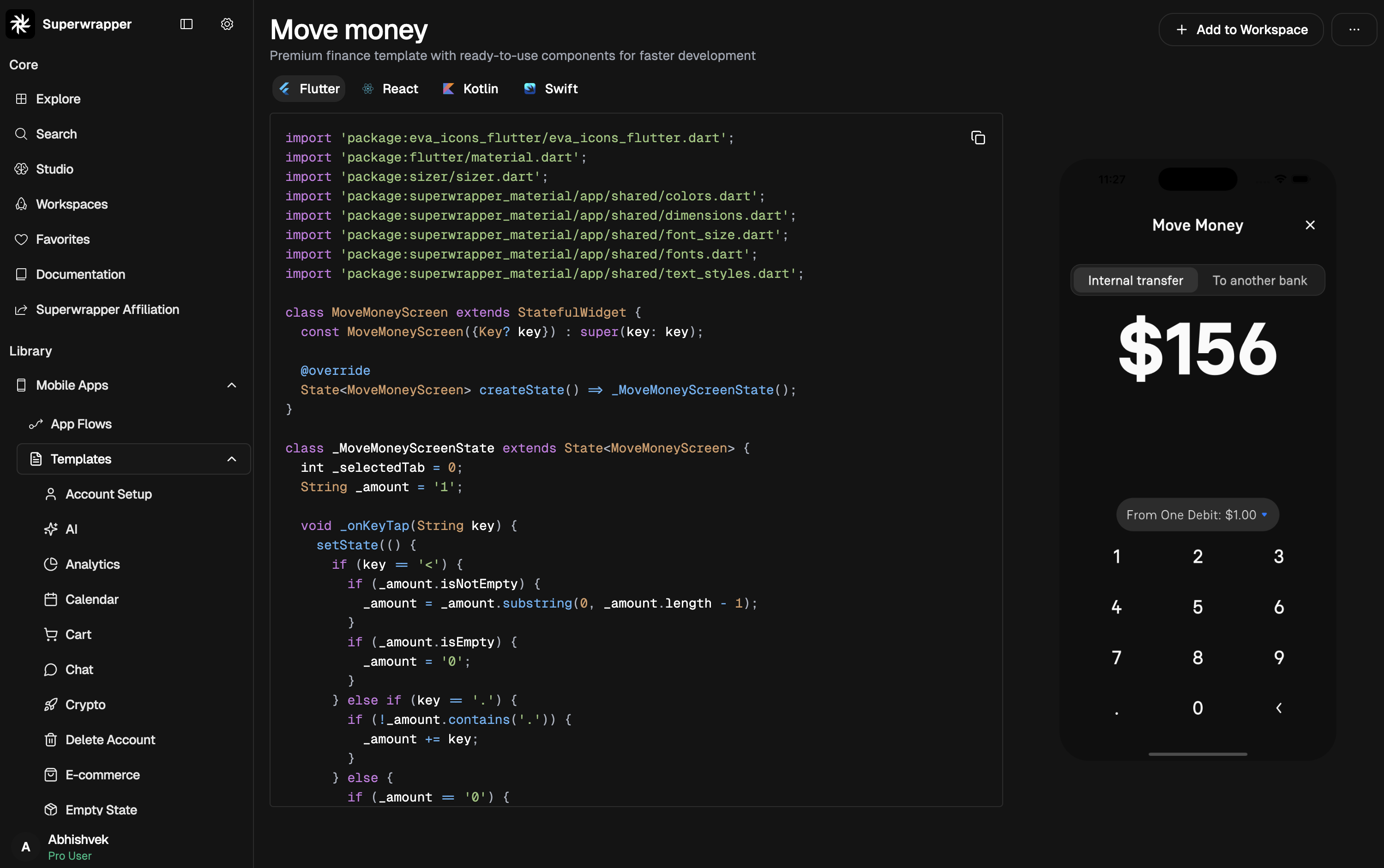Collapse the Mobile Apps section
The height and width of the screenshot is (868, 1384).
231,385
